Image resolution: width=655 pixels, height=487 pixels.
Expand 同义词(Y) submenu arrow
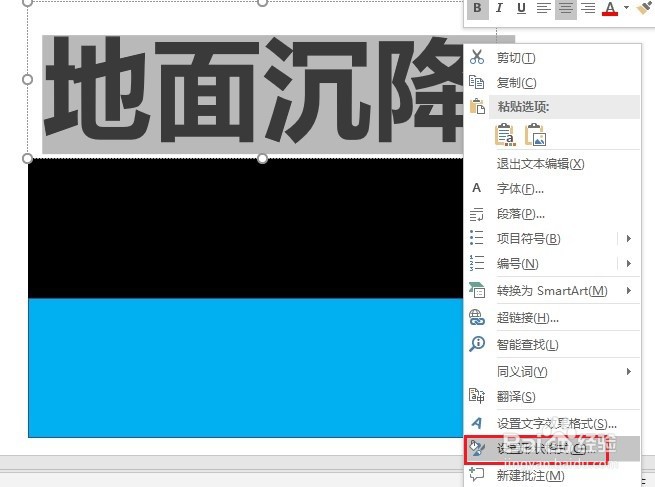[628, 371]
